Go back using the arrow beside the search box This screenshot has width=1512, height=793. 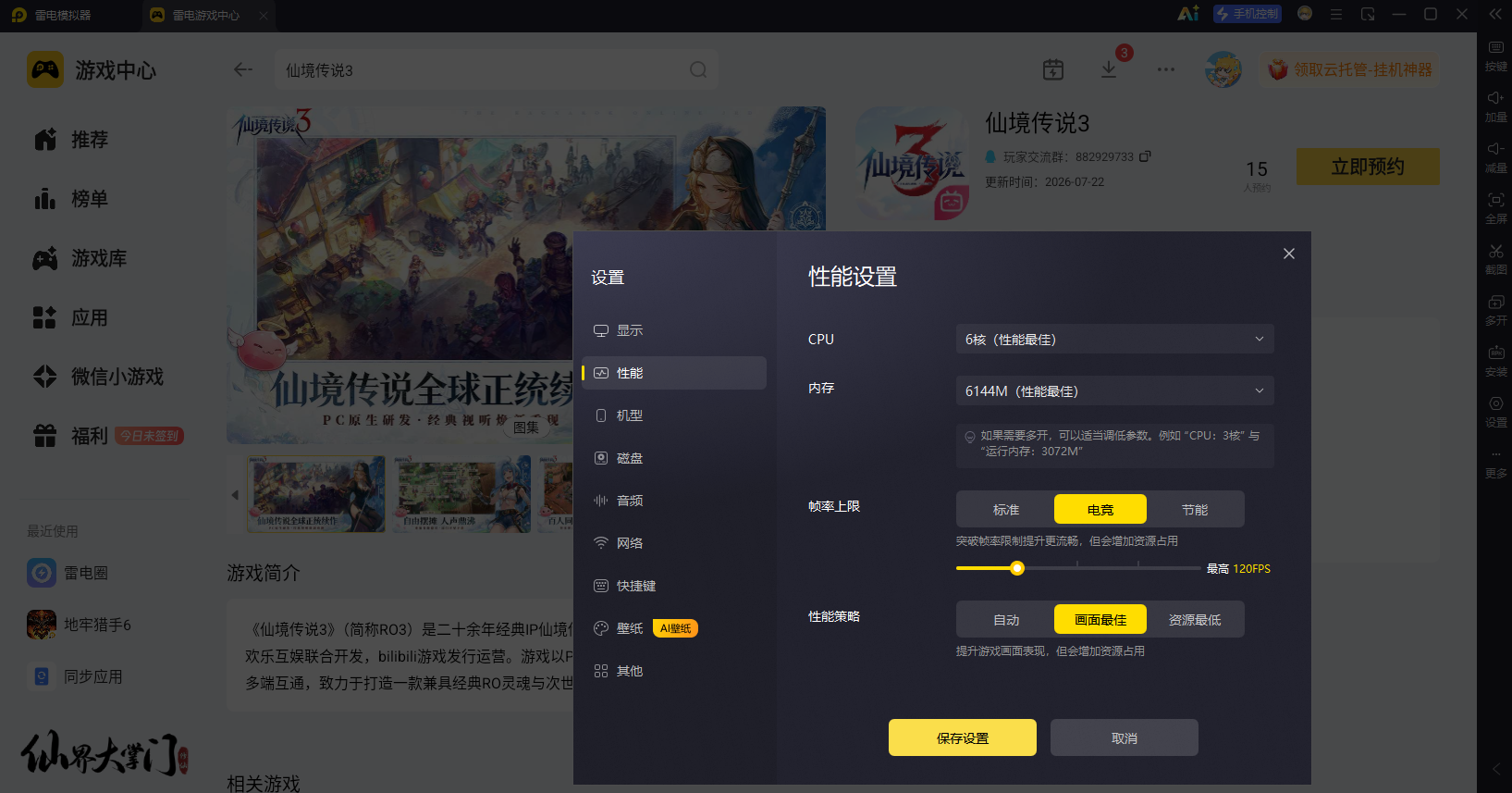click(243, 69)
